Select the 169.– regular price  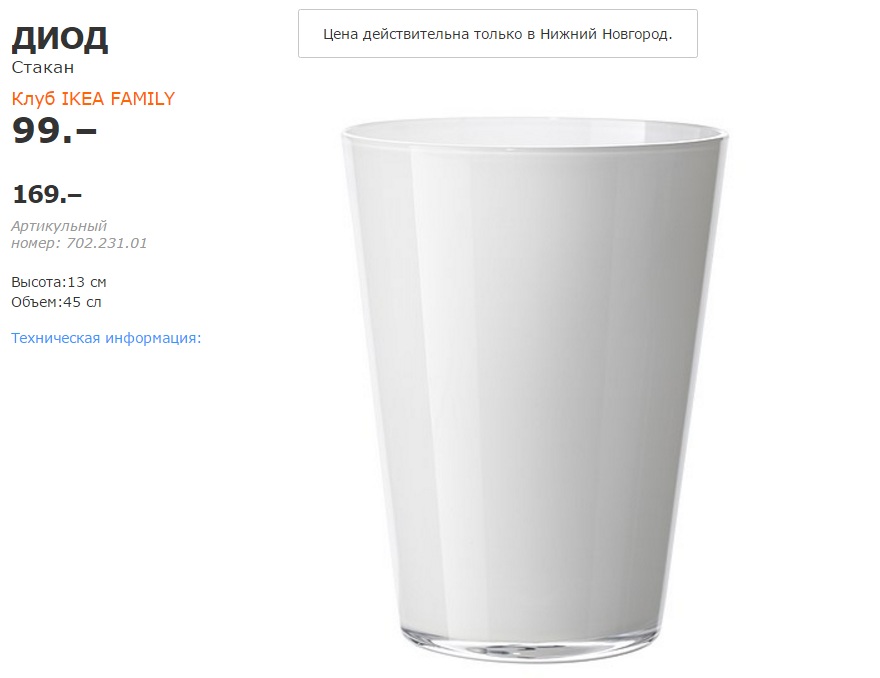pos(47,194)
